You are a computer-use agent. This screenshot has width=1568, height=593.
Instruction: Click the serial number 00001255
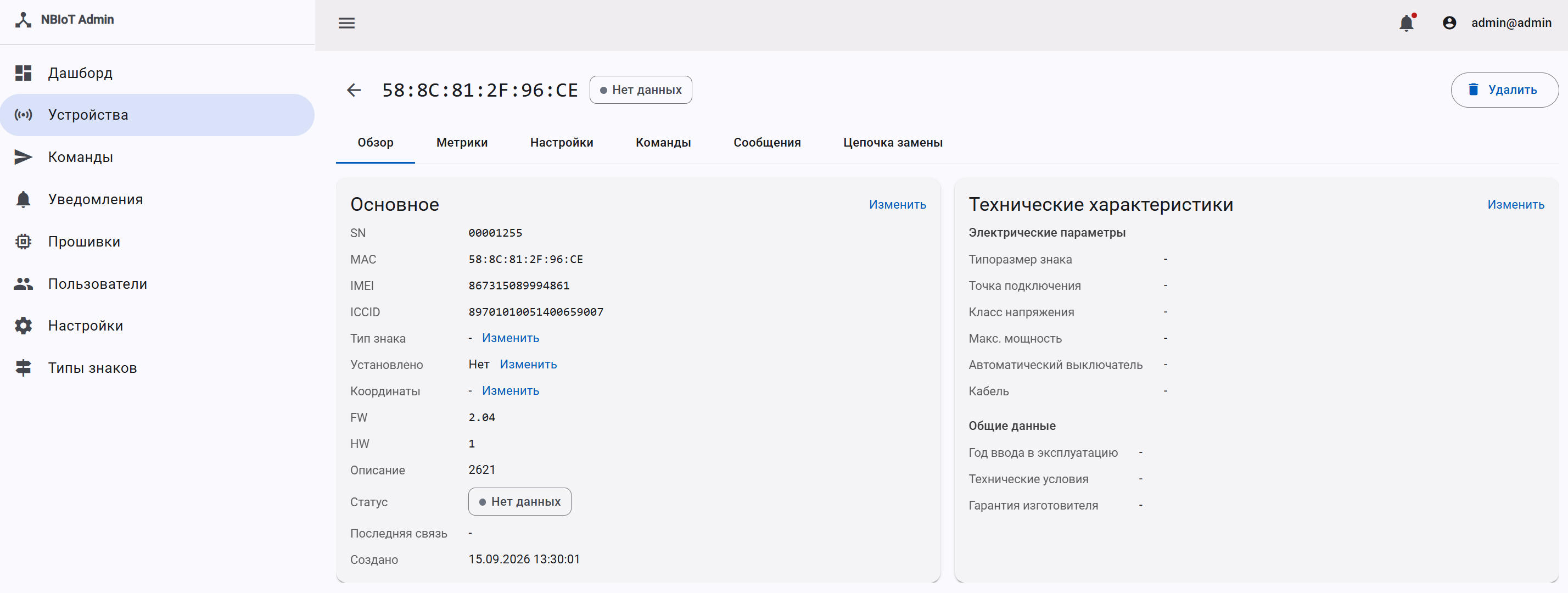(495, 233)
